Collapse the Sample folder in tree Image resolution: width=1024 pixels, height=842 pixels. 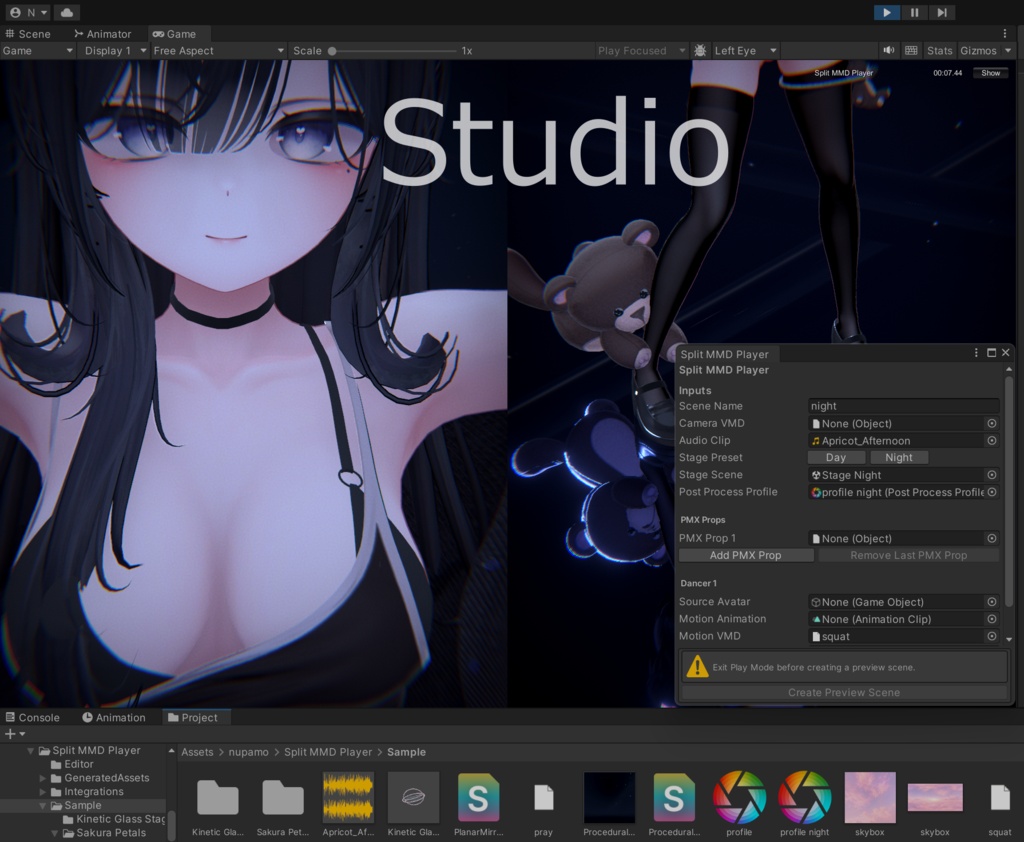[x=42, y=805]
